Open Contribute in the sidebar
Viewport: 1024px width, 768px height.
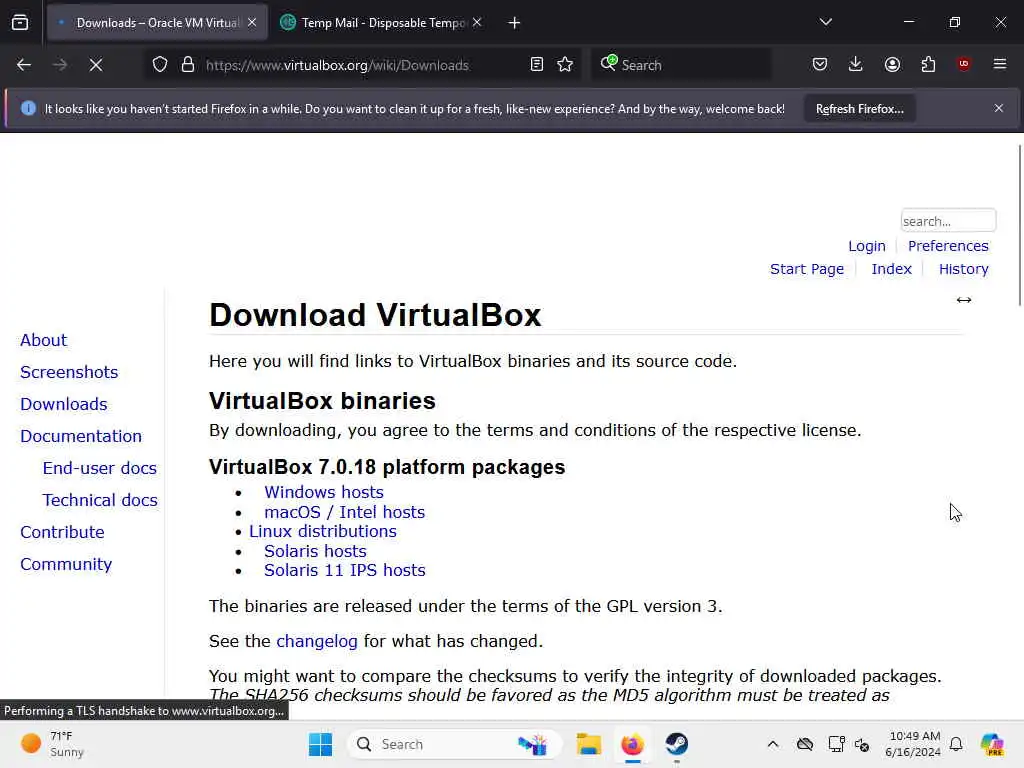click(x=62, y=532)
